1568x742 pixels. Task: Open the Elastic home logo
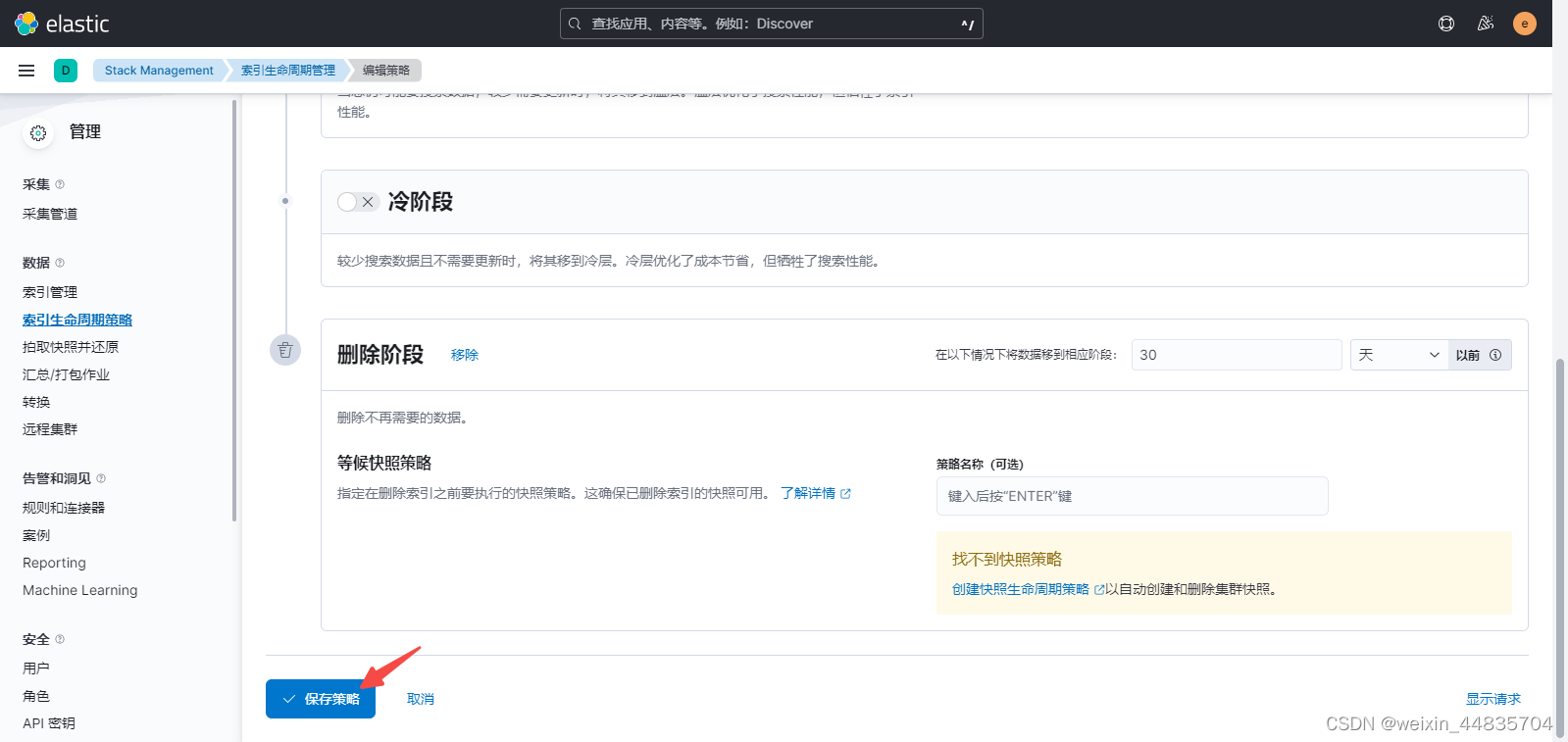point(62,24)
